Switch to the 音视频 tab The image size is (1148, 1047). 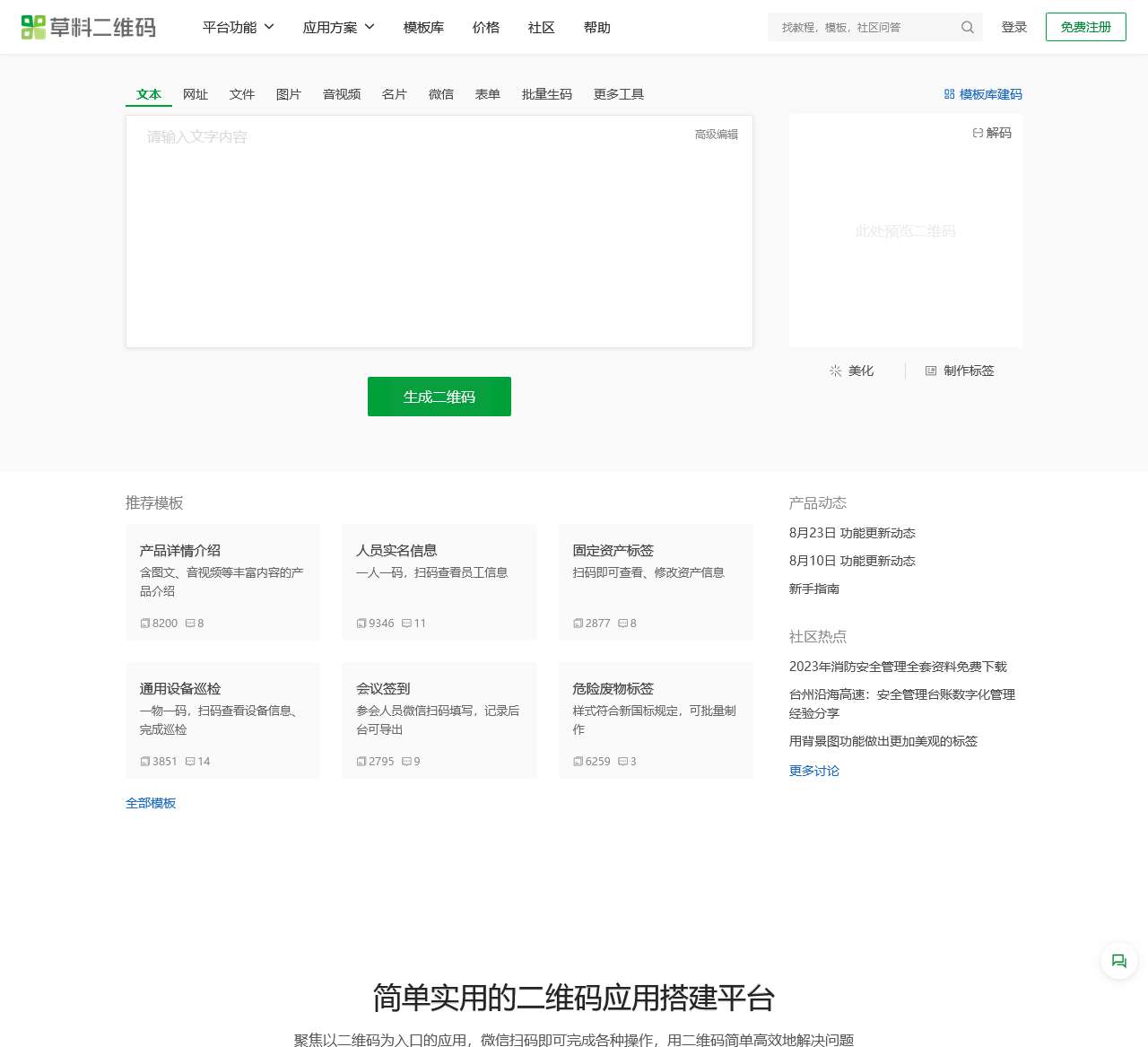342,94
